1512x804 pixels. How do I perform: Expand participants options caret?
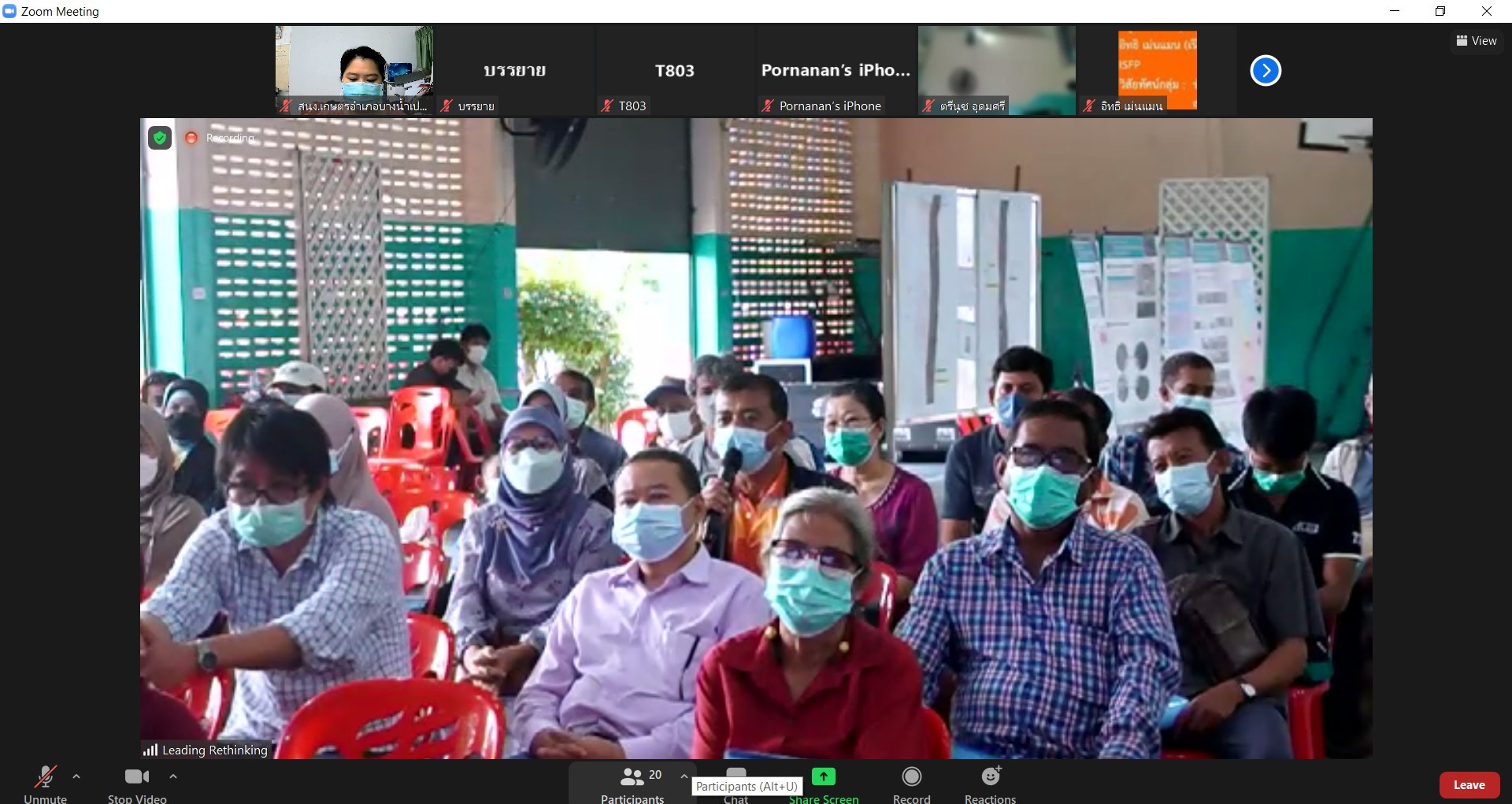(x=684, y=776)
